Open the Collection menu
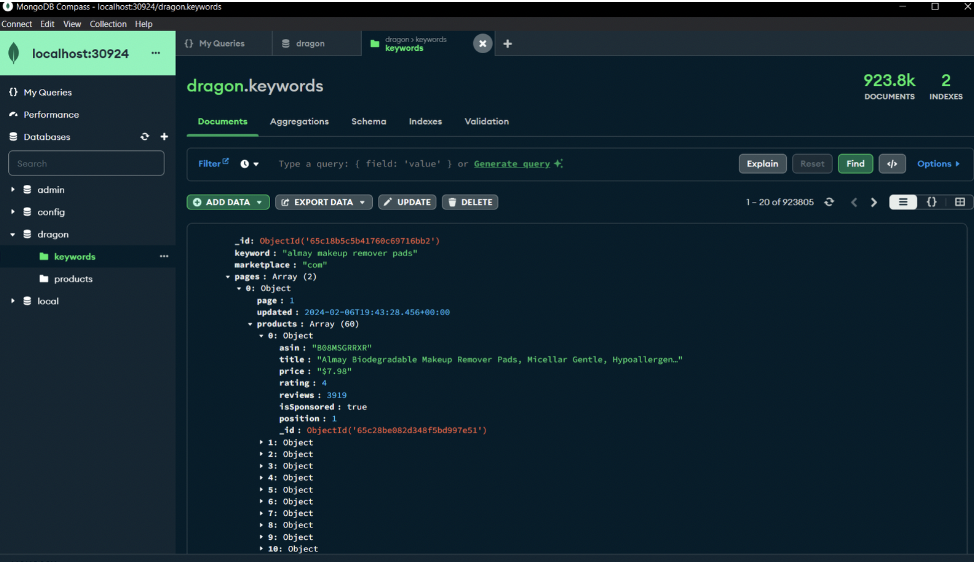This screenshot has height=562, width=974. click(108, 24)
